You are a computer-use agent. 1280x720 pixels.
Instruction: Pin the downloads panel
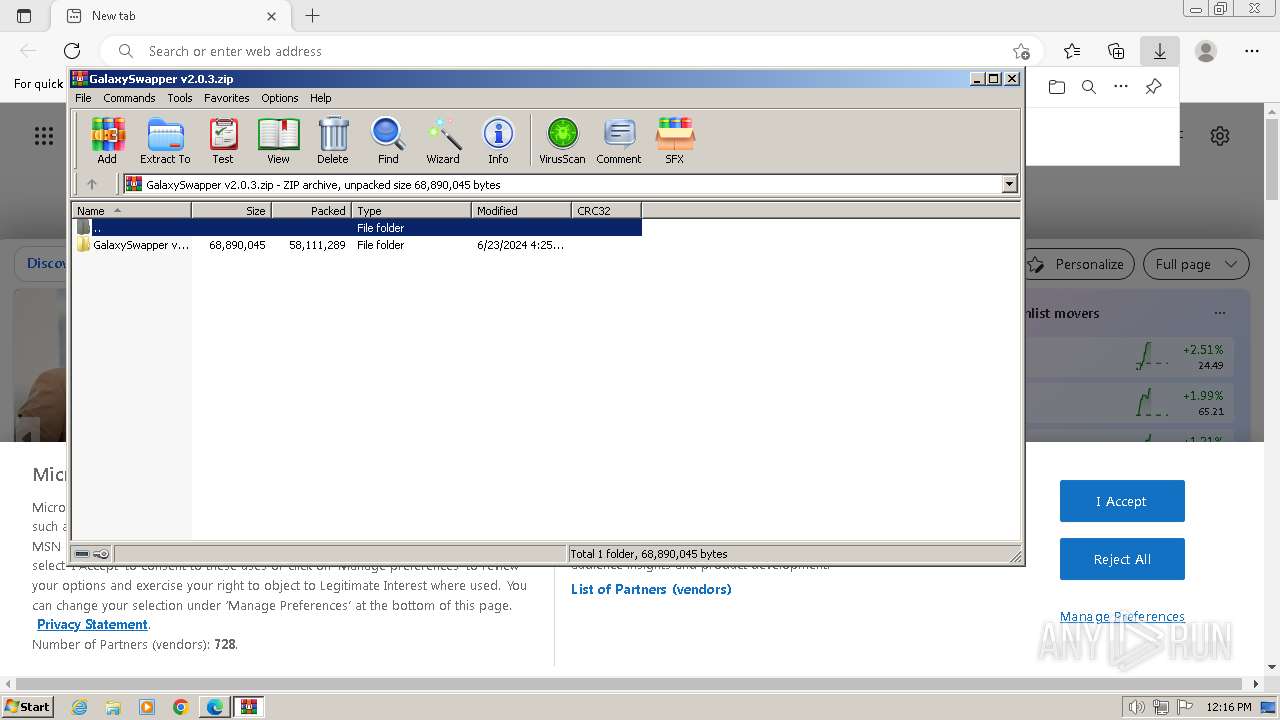tap(1153, 87)
